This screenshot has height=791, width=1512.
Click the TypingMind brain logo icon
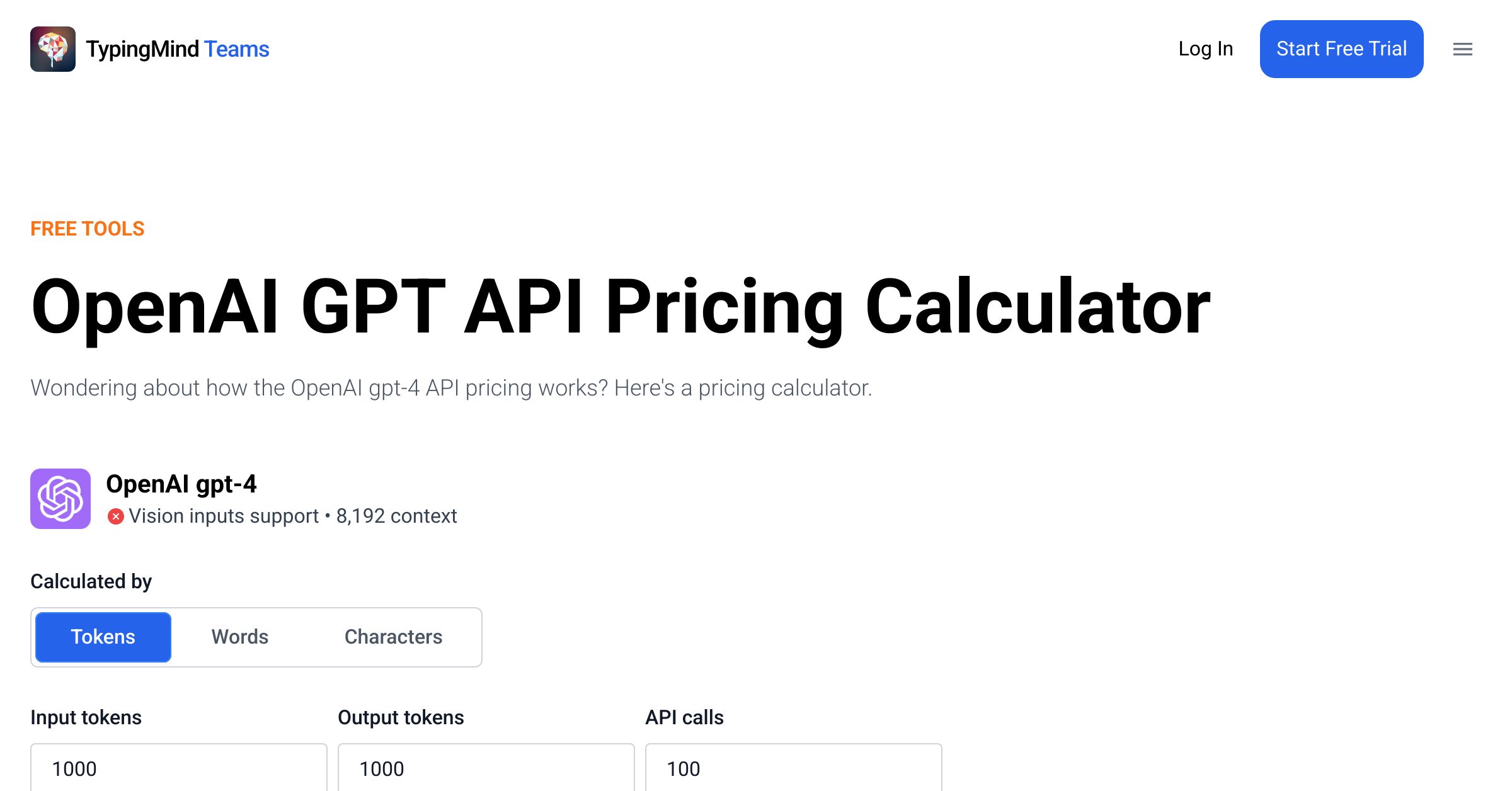[53, 49]
